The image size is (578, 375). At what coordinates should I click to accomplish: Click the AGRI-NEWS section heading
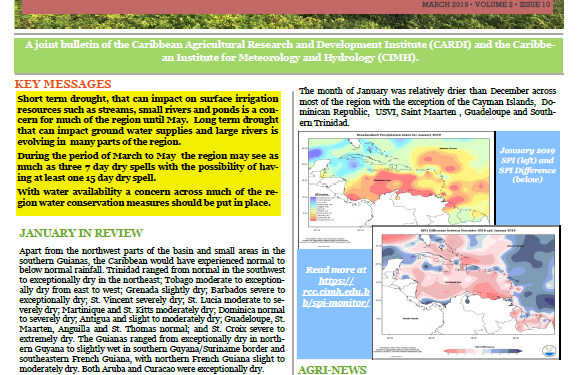coord(332,370)
